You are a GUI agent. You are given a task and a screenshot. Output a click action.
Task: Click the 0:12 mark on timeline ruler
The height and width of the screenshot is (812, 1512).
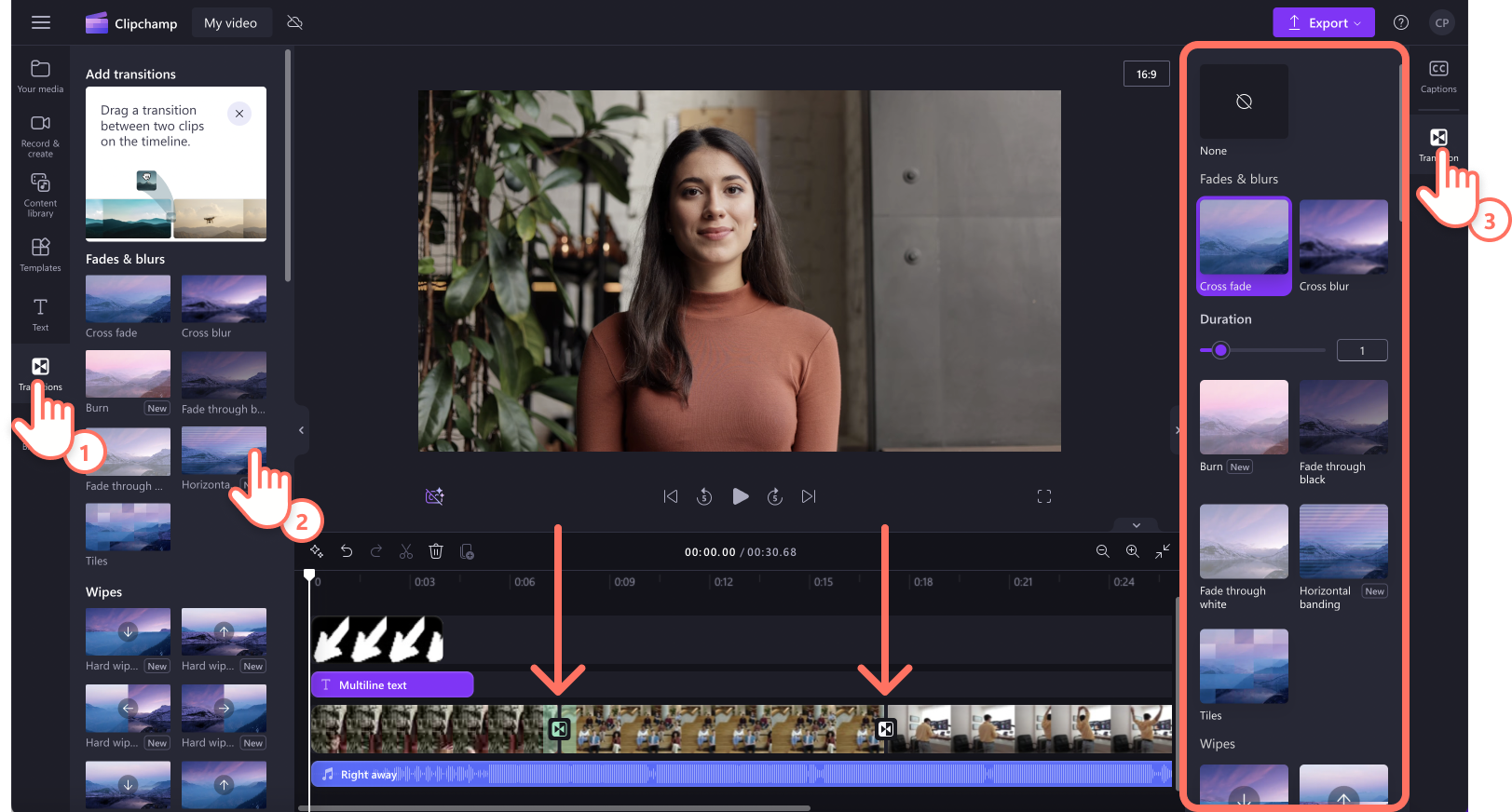coord(724,582)
